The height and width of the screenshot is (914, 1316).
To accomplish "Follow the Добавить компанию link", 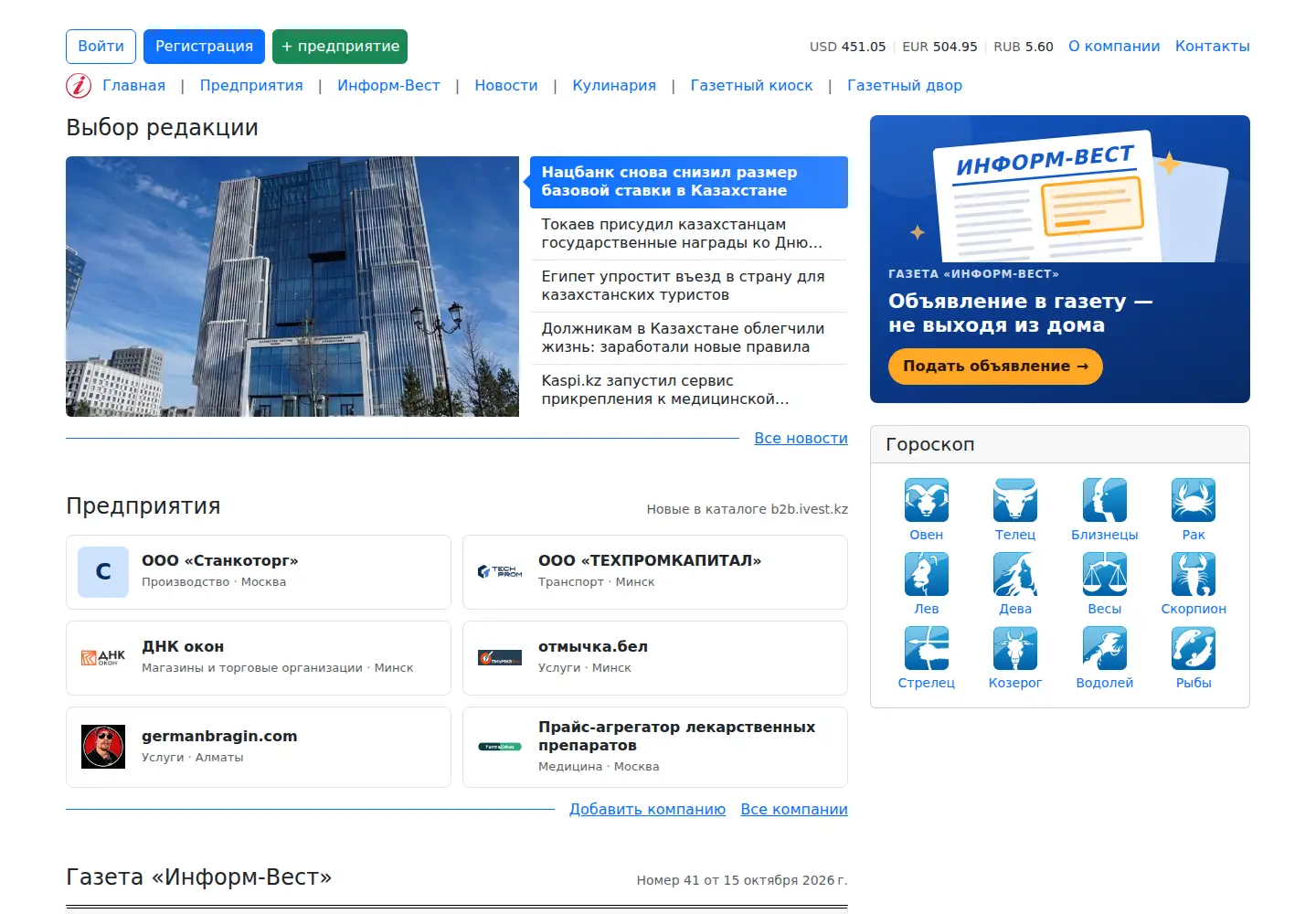I will click(647, 810).
